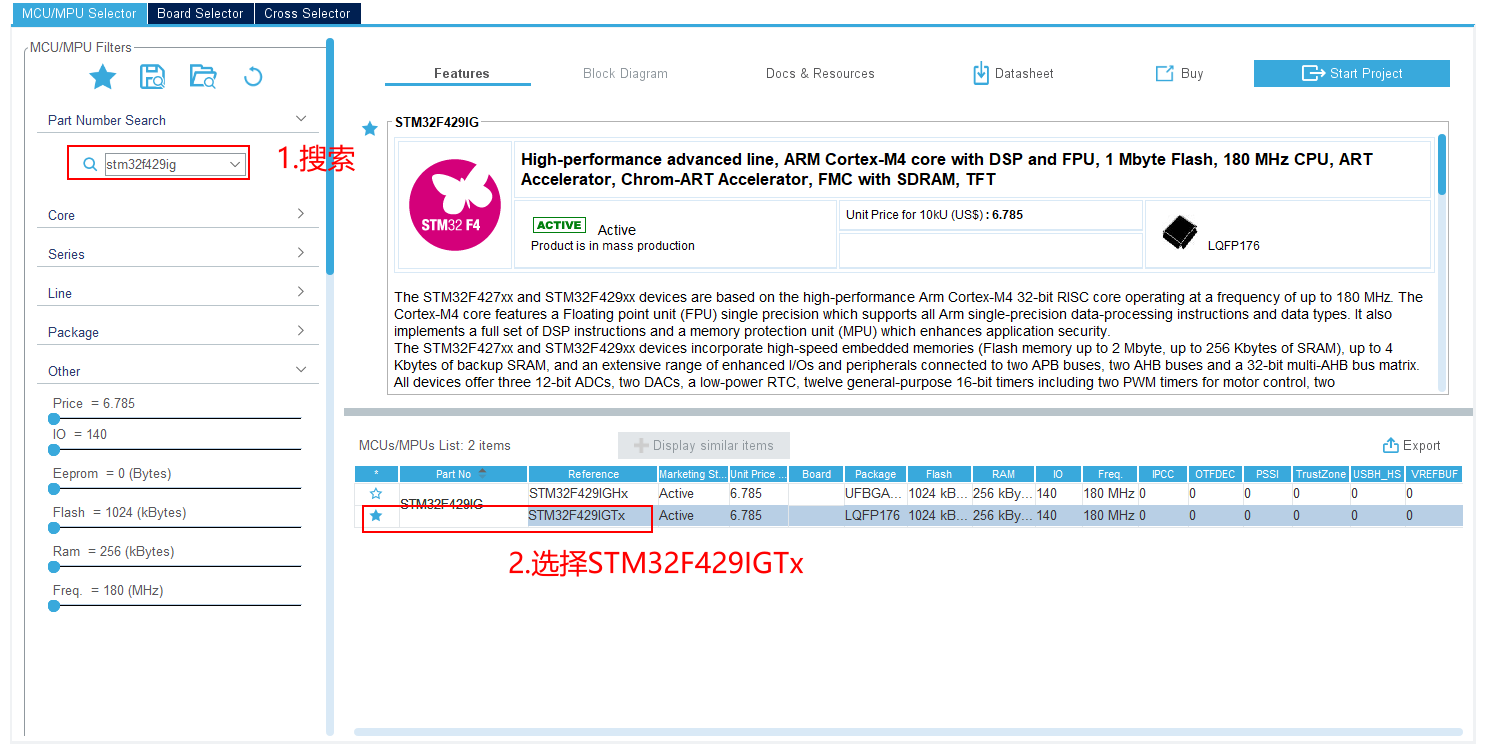This screenshot has width=1486, height=754.
Task: Mark STM32F429IGHx row as favorite
Action: [376, 494]
